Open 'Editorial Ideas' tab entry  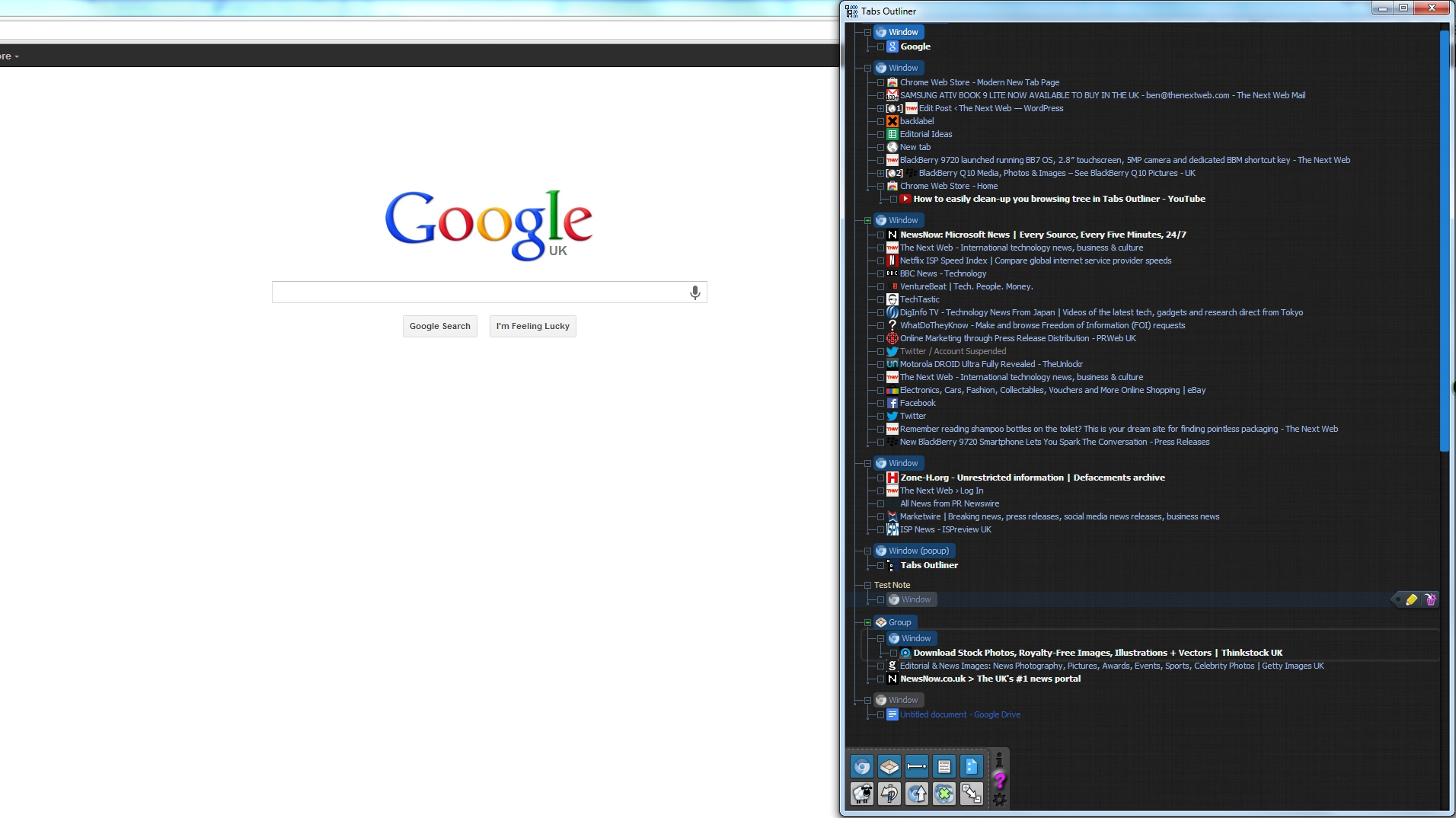click(926, 134)
